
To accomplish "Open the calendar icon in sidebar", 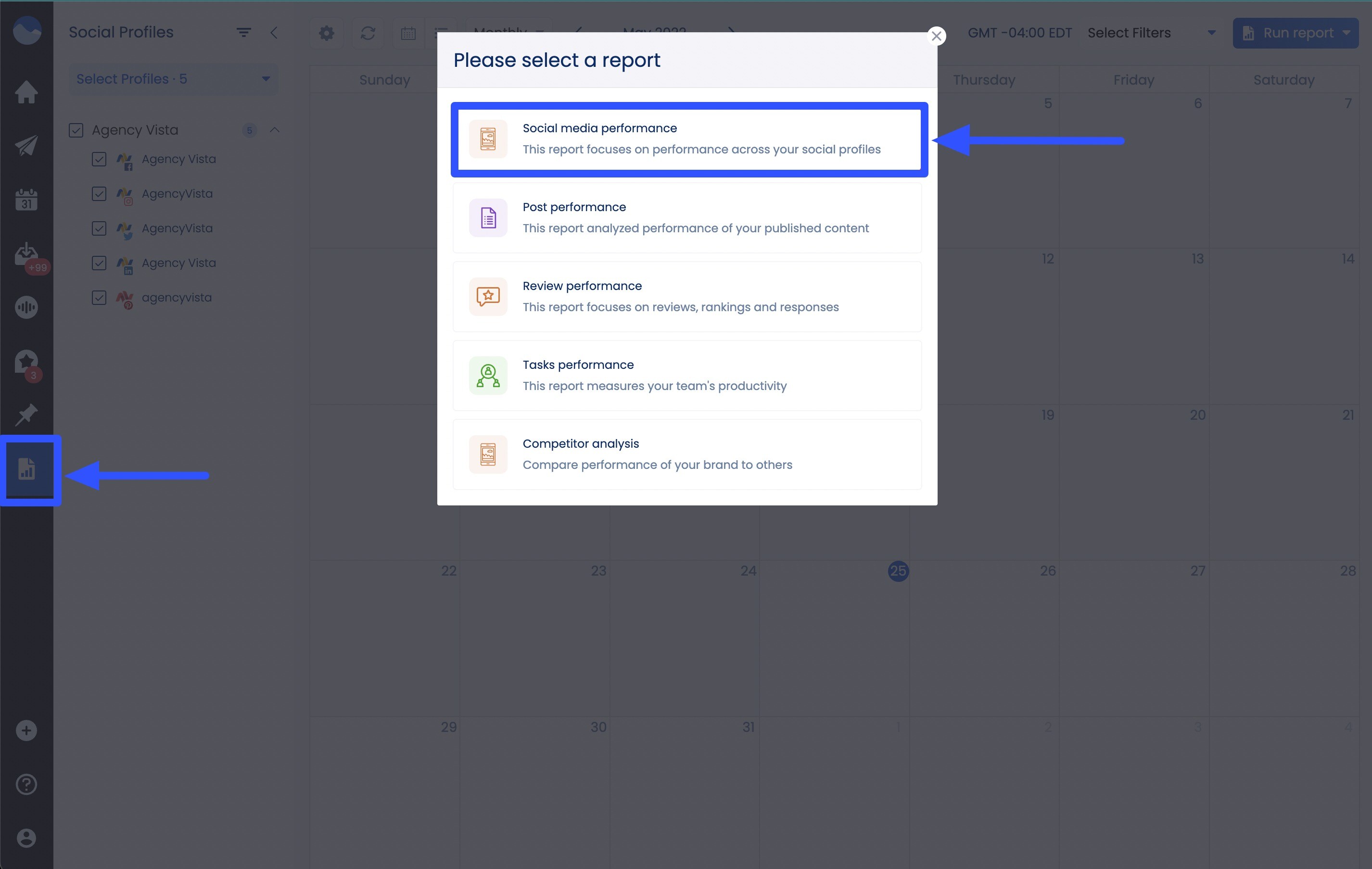I will [x=26, y=200].
